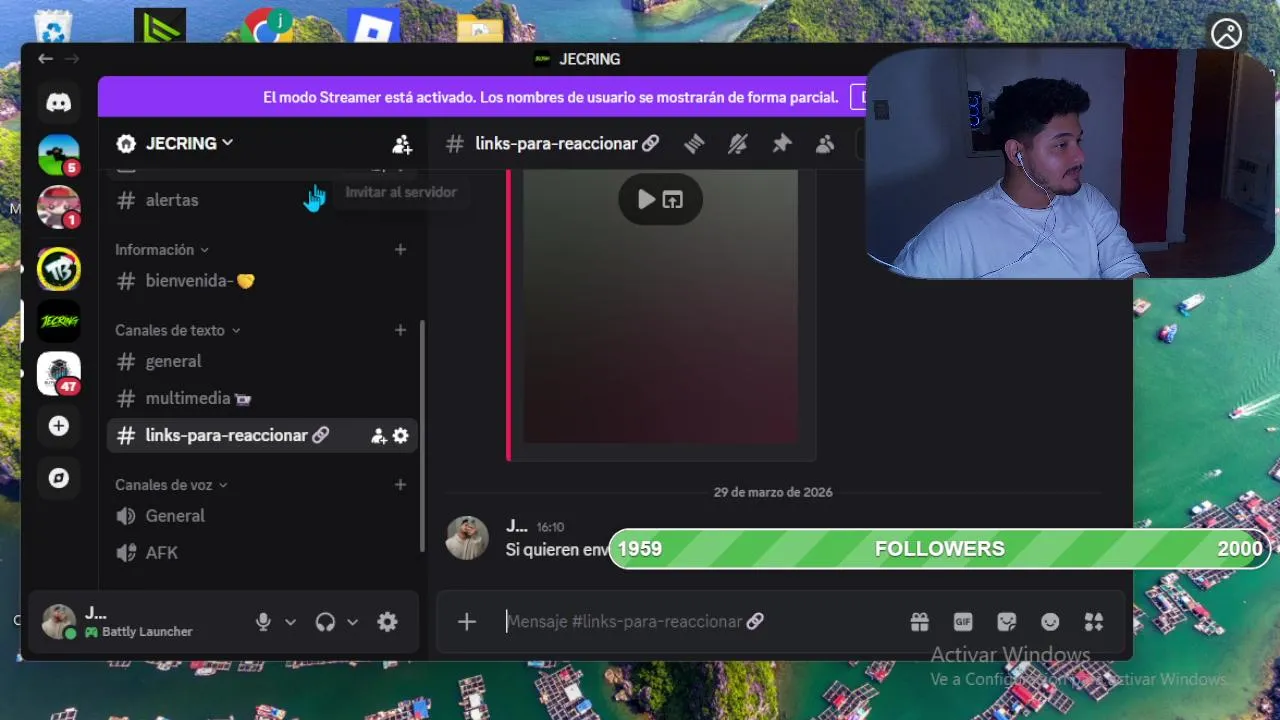Create channel in Canales de voz
This screenshot has height=720, width=1280.
point(400,485)
